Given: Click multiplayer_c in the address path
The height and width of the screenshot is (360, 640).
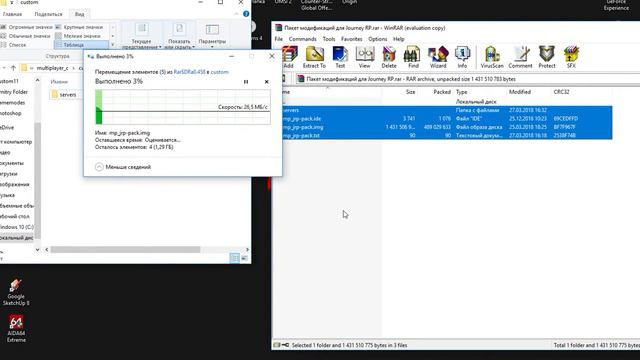Looking at the screenshot, I should tap(53, 68).
